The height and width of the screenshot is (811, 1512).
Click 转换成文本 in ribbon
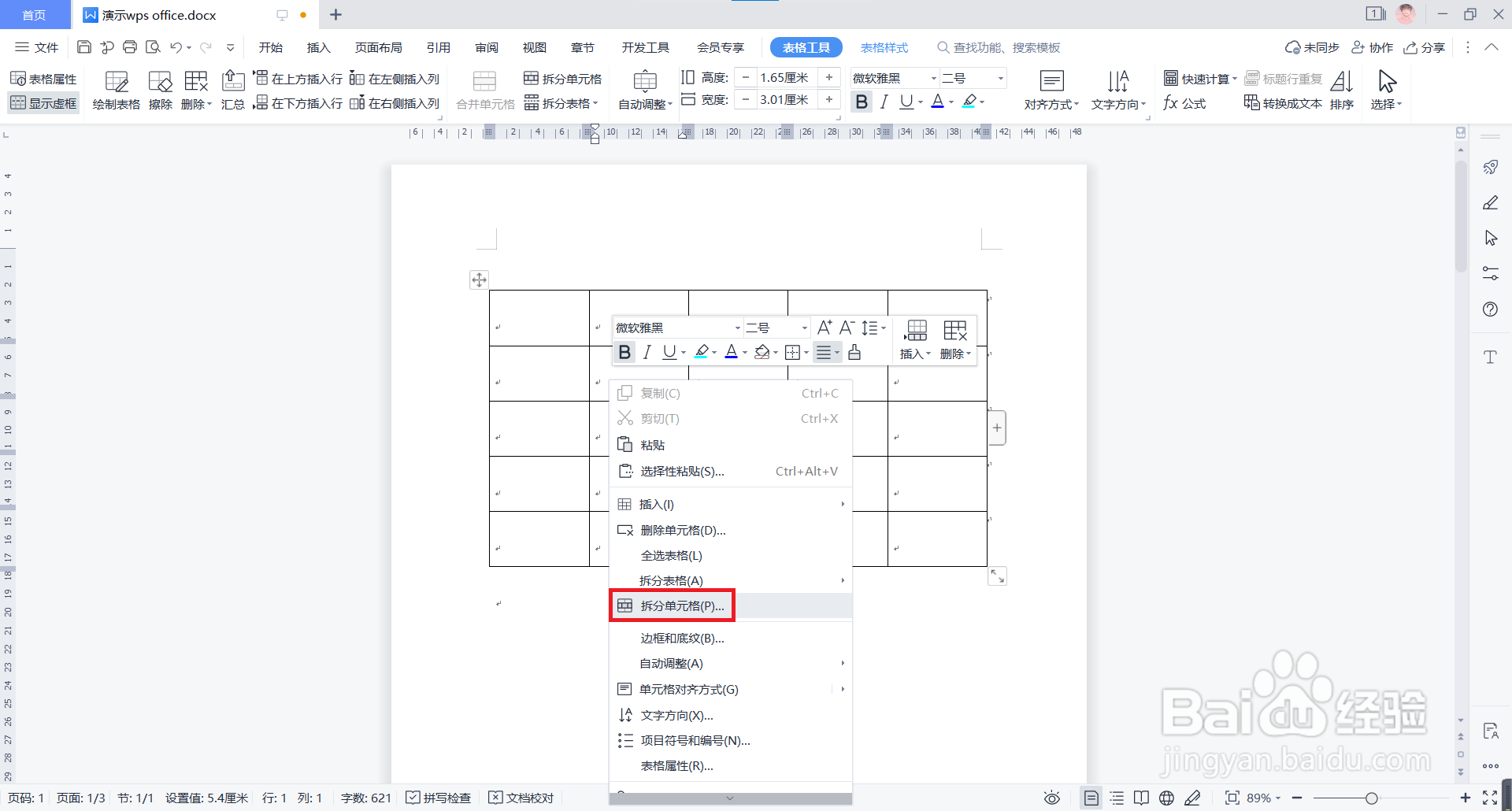tap(1283, 103)
